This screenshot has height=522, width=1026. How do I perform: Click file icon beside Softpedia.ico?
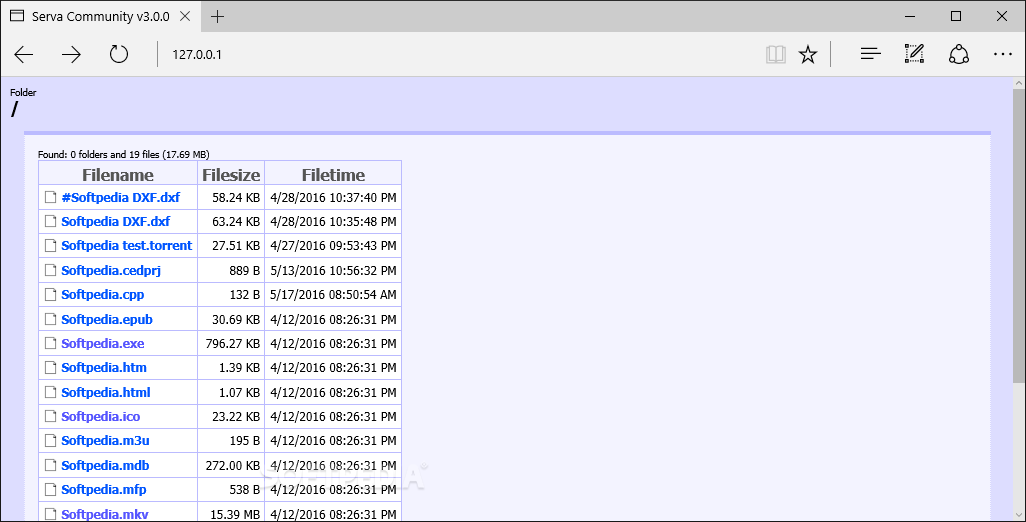[x=50, y=416]
